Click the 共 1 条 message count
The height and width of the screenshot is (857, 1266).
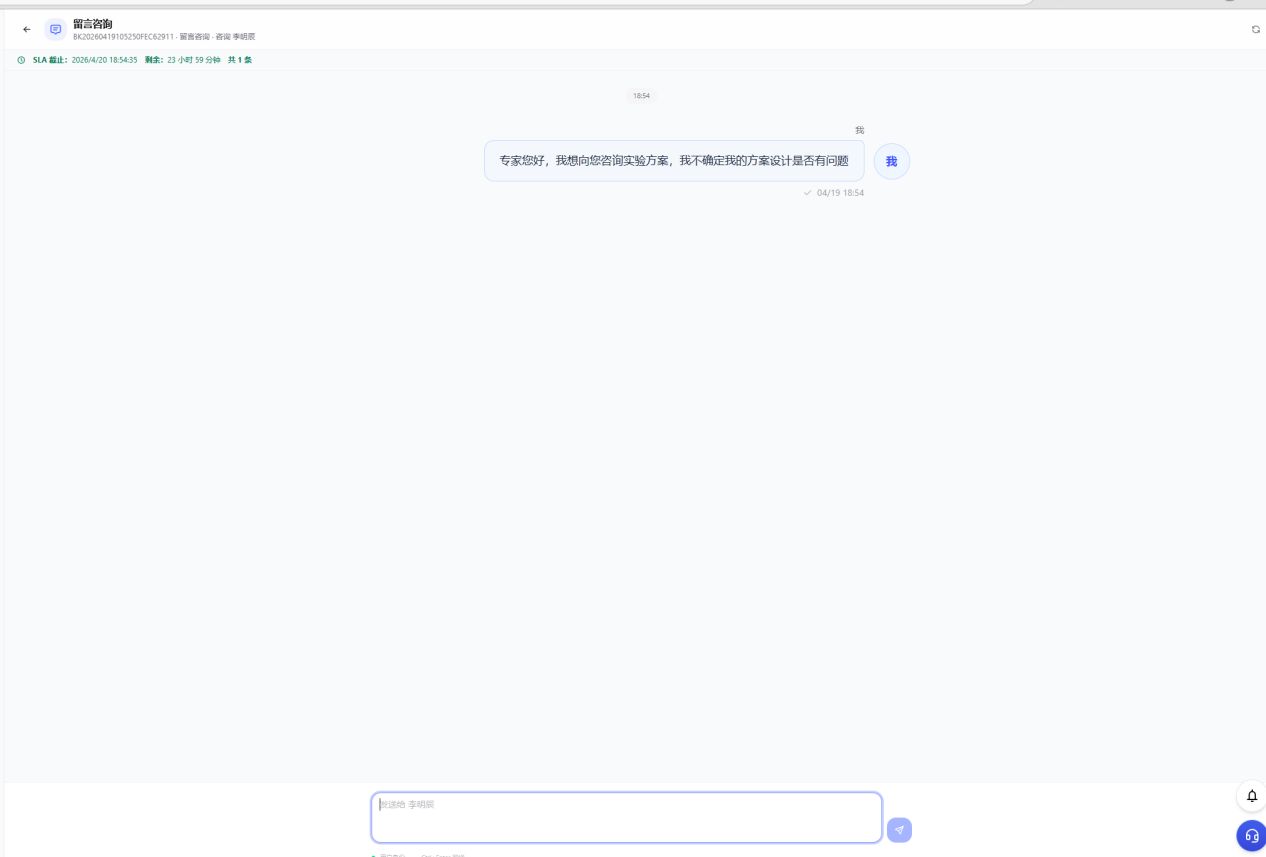(240, 60)
